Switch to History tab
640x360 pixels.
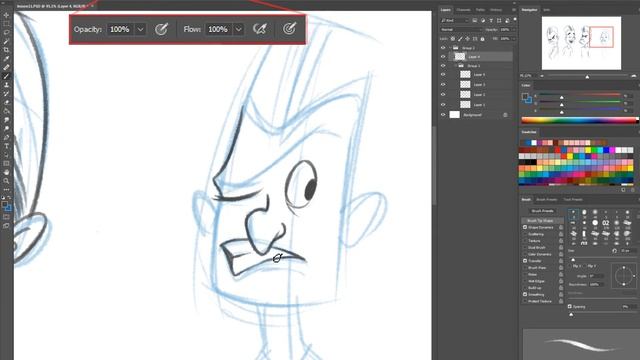click(496, 10)
